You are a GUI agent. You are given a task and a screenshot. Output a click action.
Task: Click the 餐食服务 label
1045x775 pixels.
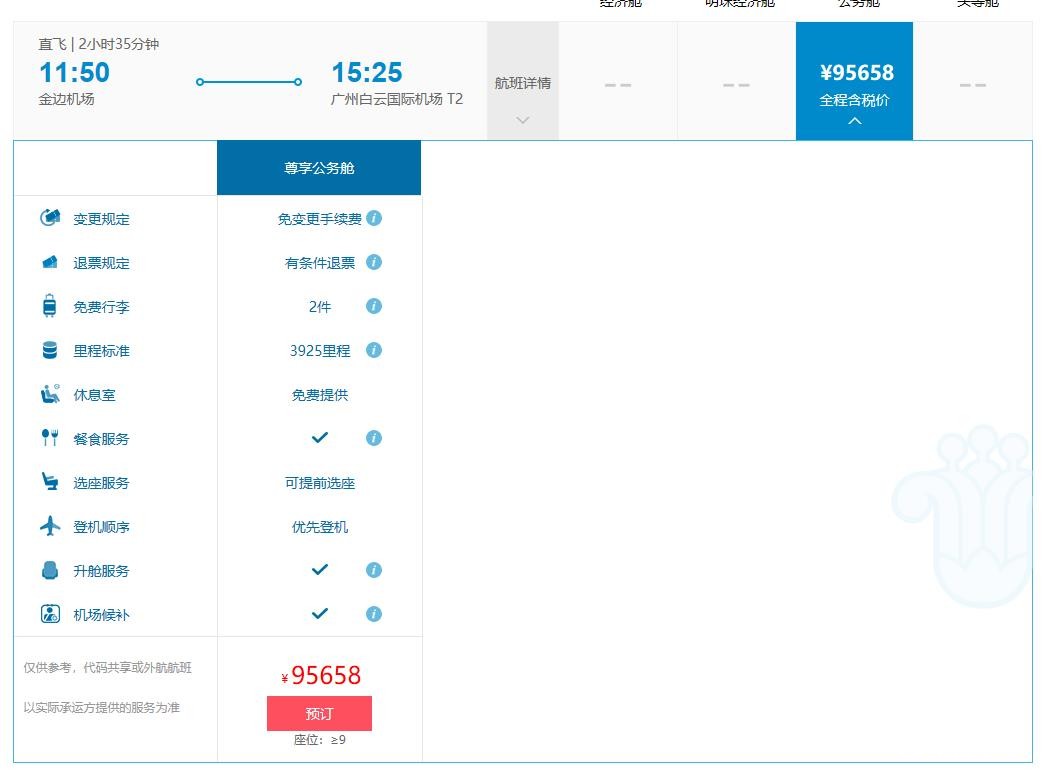[x=101, y=438]
